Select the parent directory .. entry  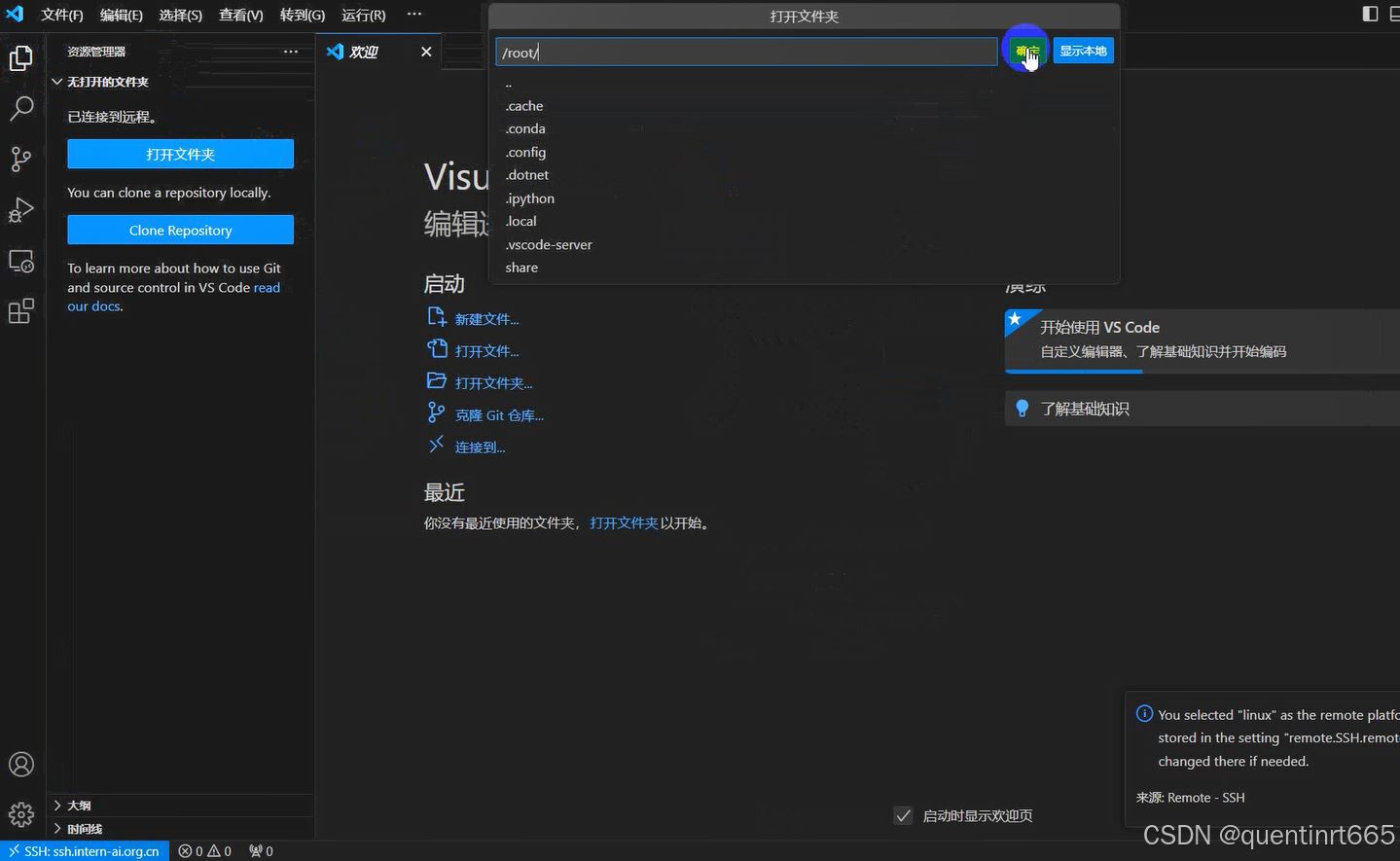click(x=804, y=84)
